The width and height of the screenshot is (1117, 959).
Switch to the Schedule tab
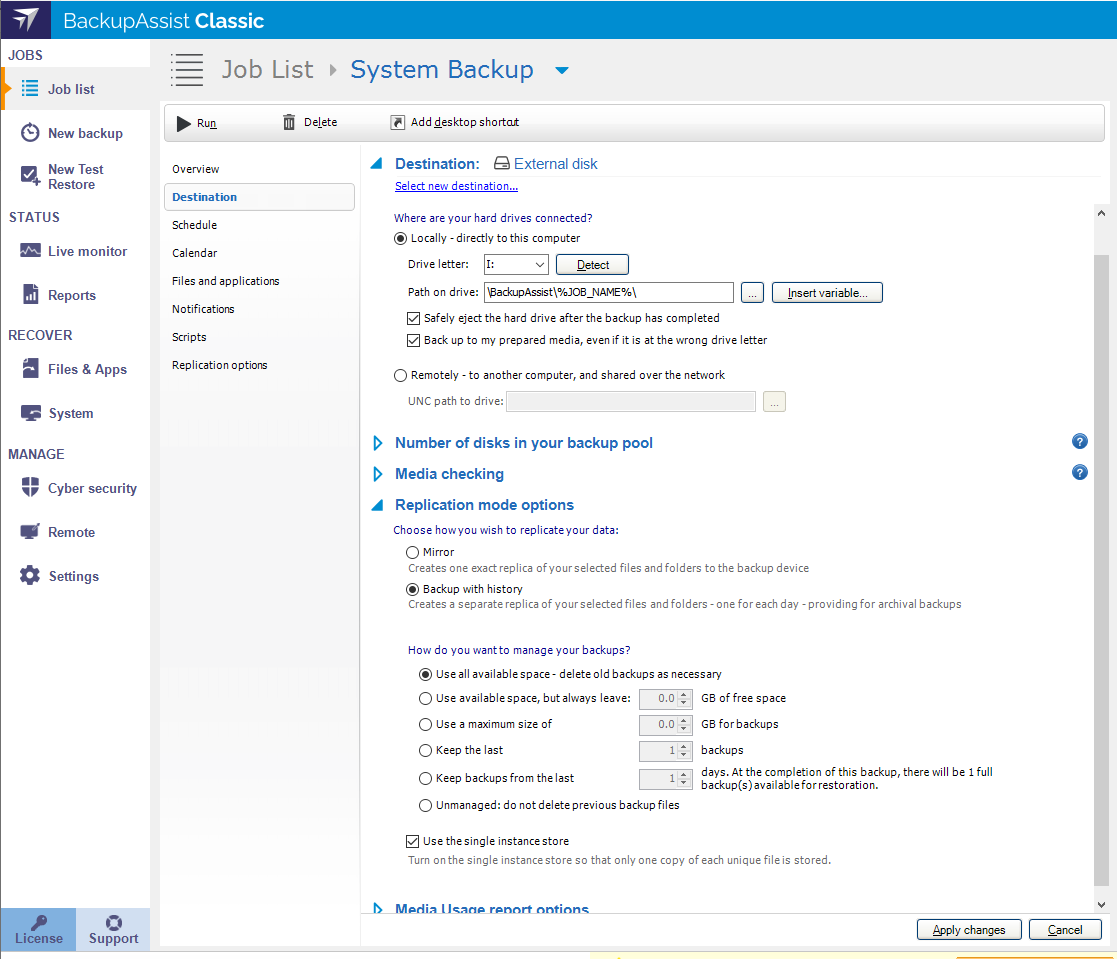pyautogui.click(x=194, y=225)
